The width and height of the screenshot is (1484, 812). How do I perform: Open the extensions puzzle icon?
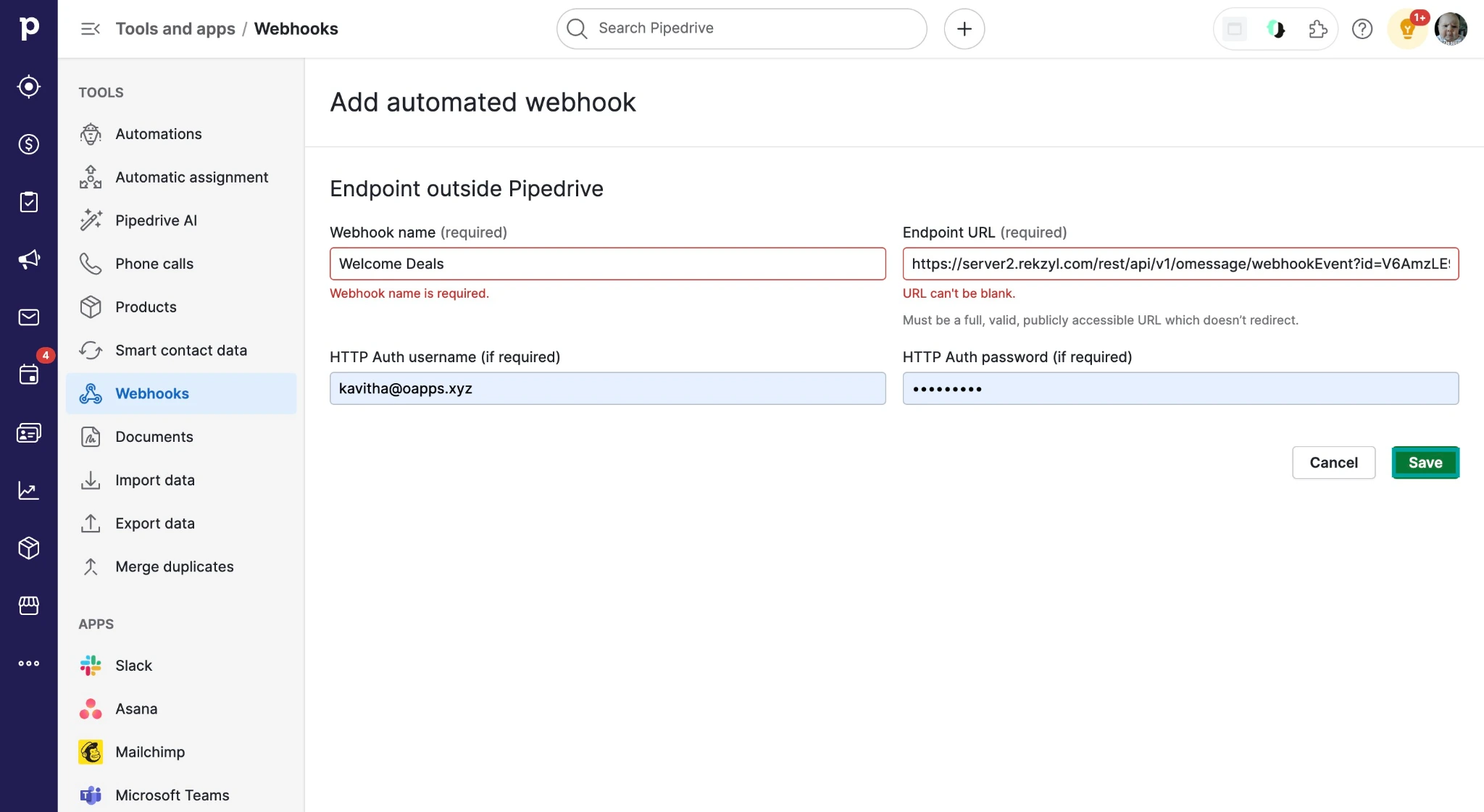coord(1318,29)
